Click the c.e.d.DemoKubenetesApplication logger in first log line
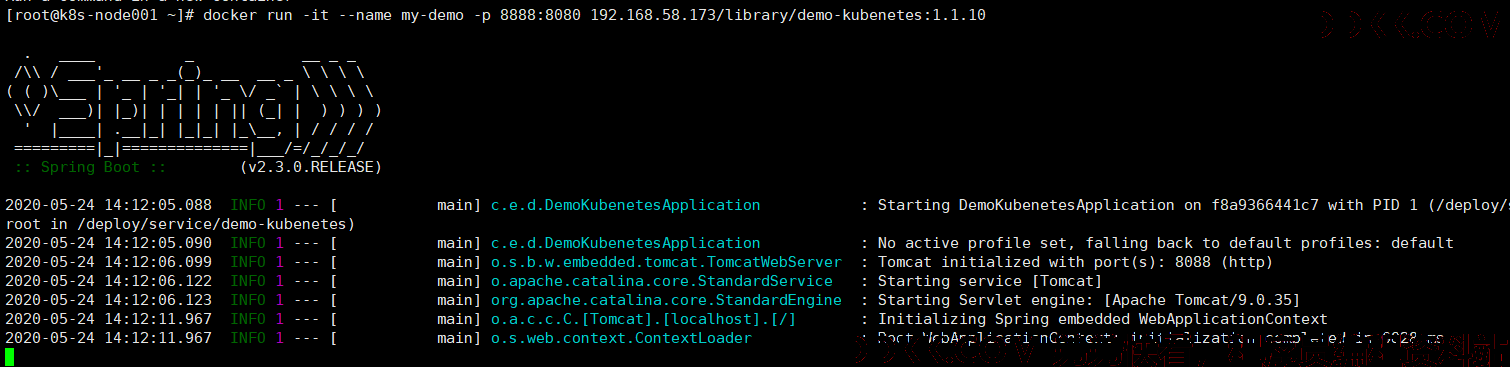Viewport: 1510px width, 367px height. pos(625,204)
